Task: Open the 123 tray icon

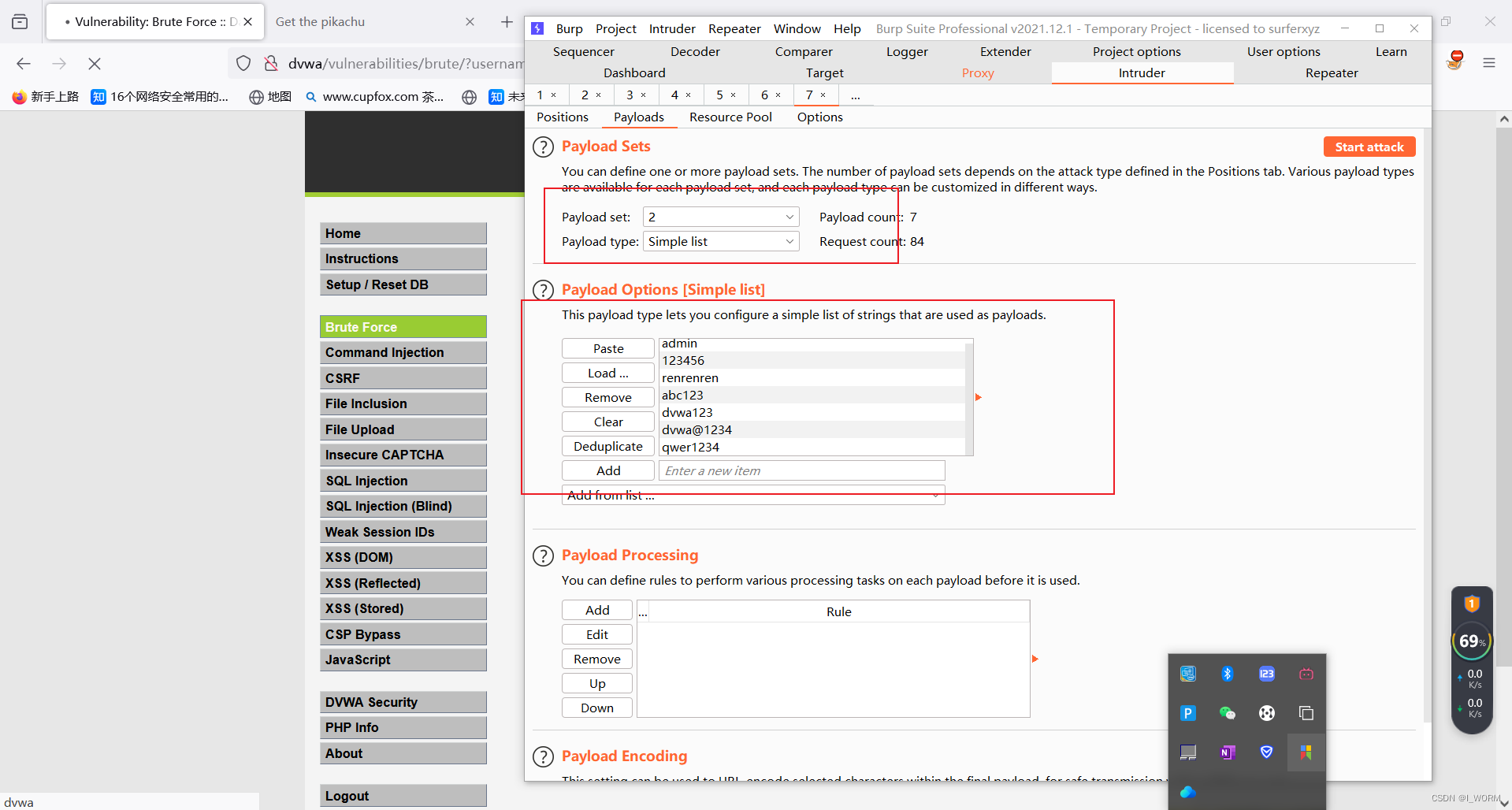Action: coord(1266,674)
